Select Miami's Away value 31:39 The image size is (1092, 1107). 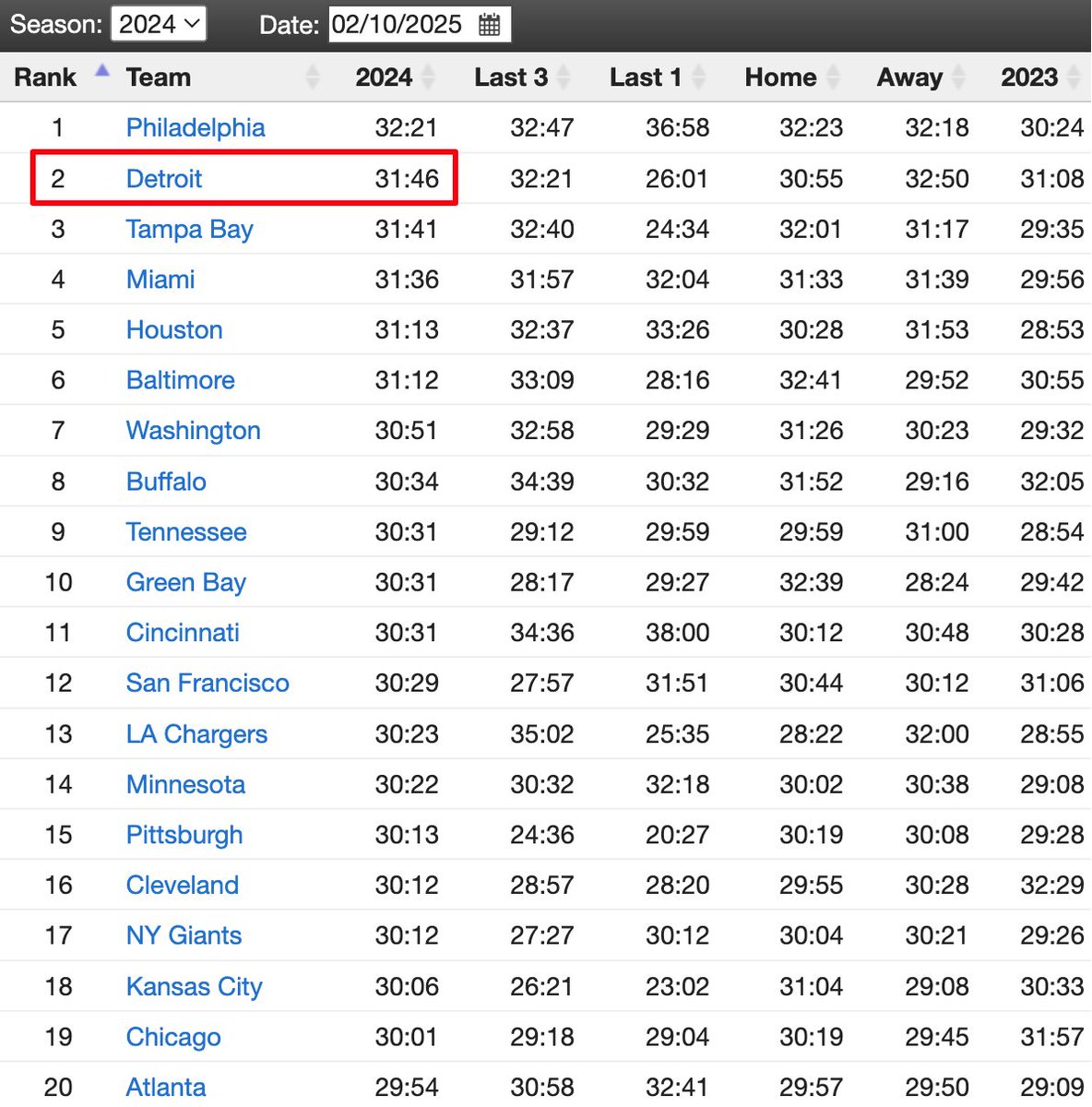(x=937, y=280)
